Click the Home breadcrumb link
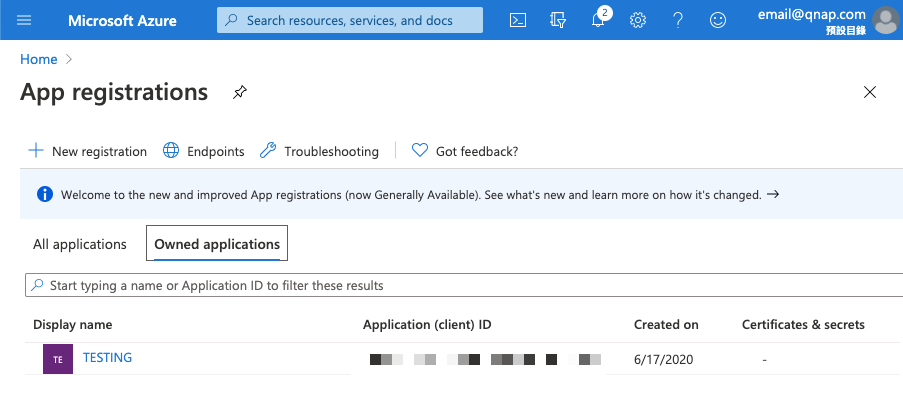 (x=39, y=59)
